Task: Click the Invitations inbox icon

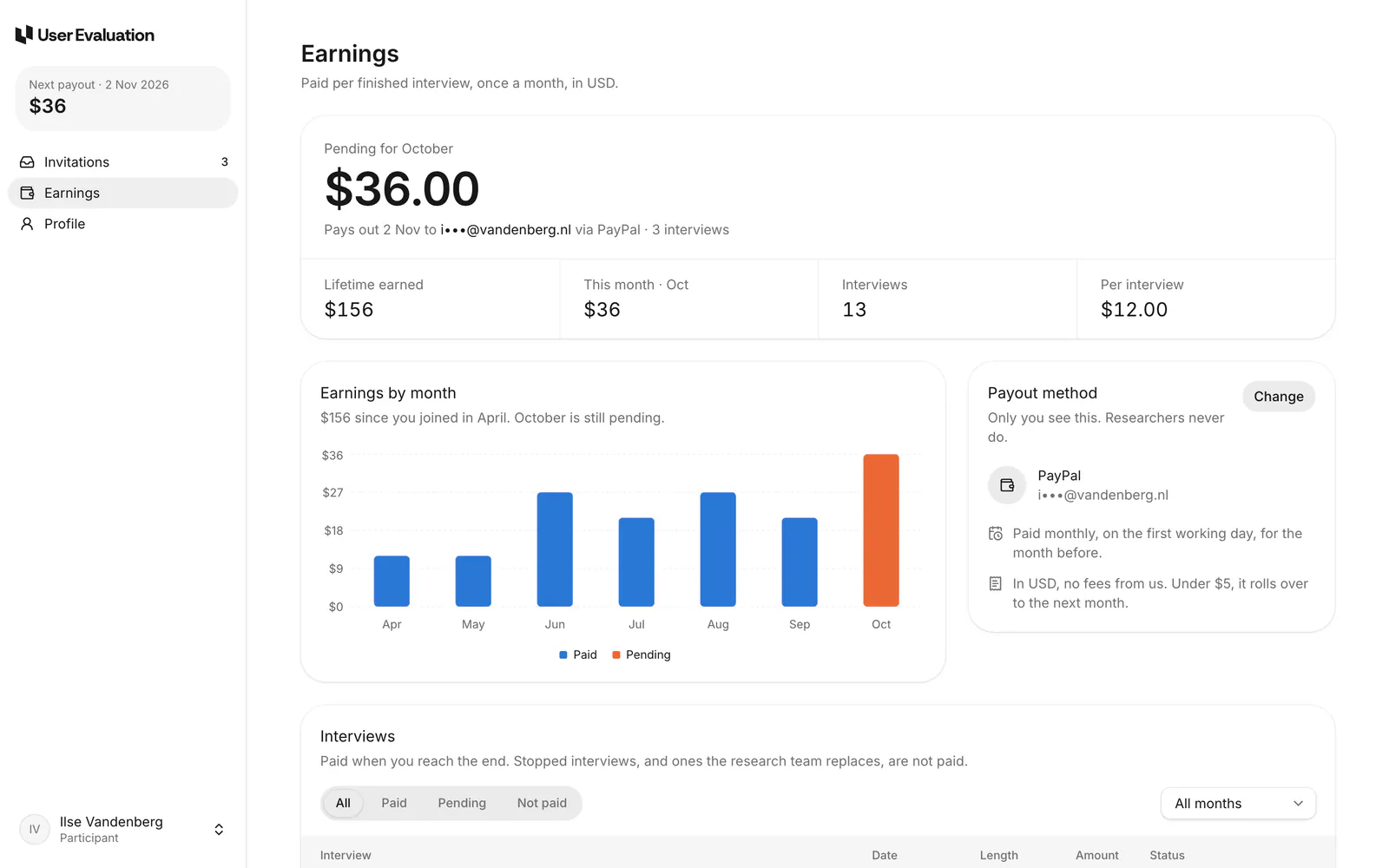Action: 27,162
